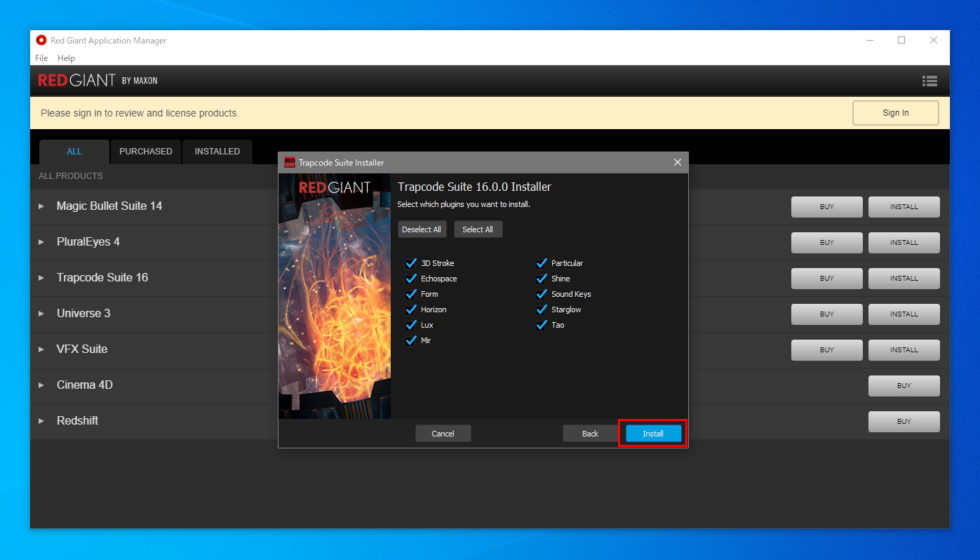Screen dimensions: 980x560
Task: Close the Trapcode Suite Installer dialog
Action: pos(678,162)
